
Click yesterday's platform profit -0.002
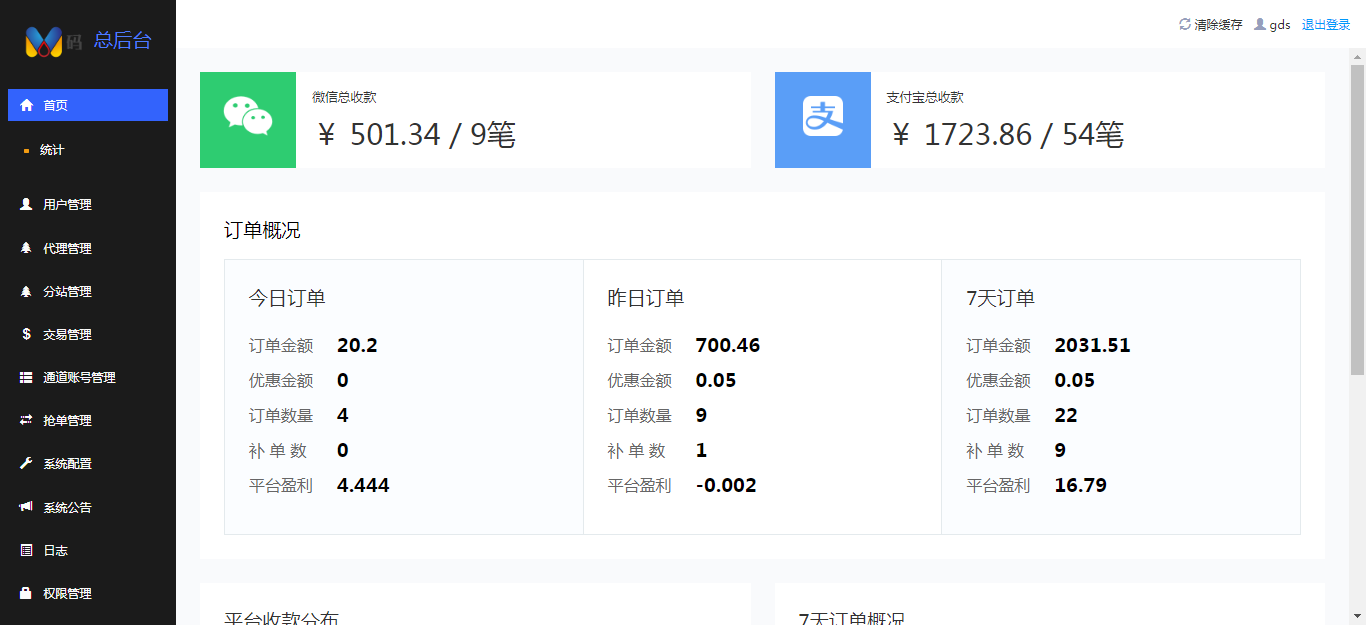pos(726,486)
